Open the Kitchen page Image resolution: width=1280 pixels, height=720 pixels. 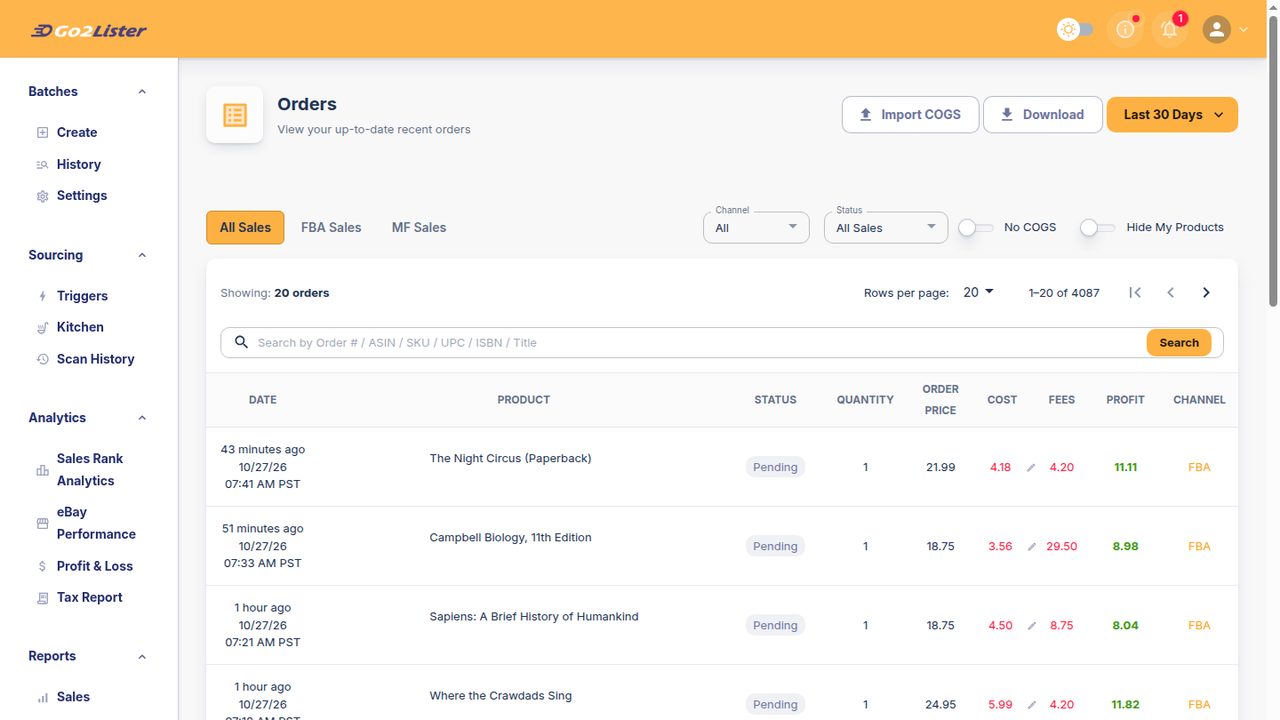tap(80, 327)
